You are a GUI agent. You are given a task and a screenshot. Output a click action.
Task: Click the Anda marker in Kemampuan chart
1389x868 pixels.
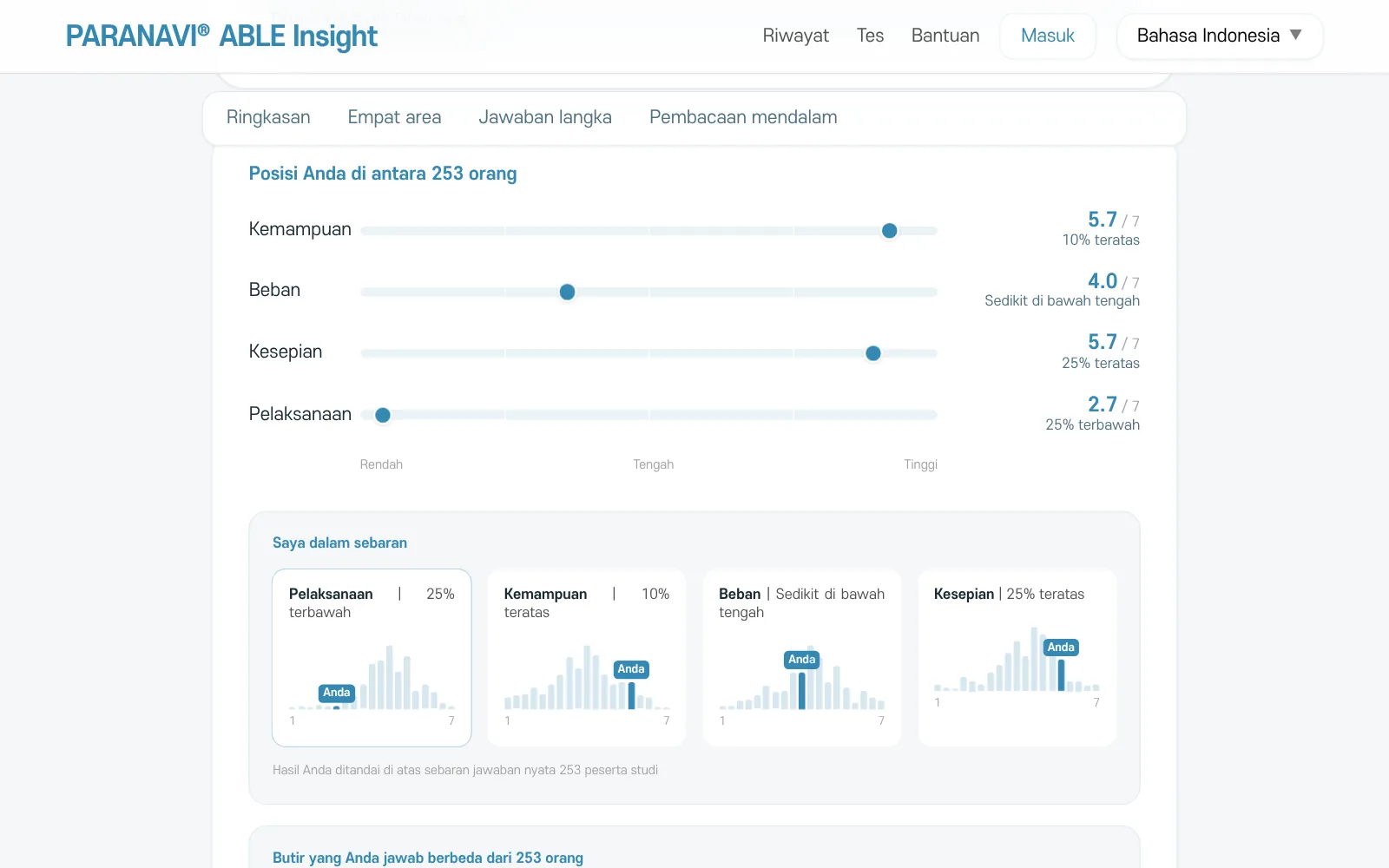(631, 669)
